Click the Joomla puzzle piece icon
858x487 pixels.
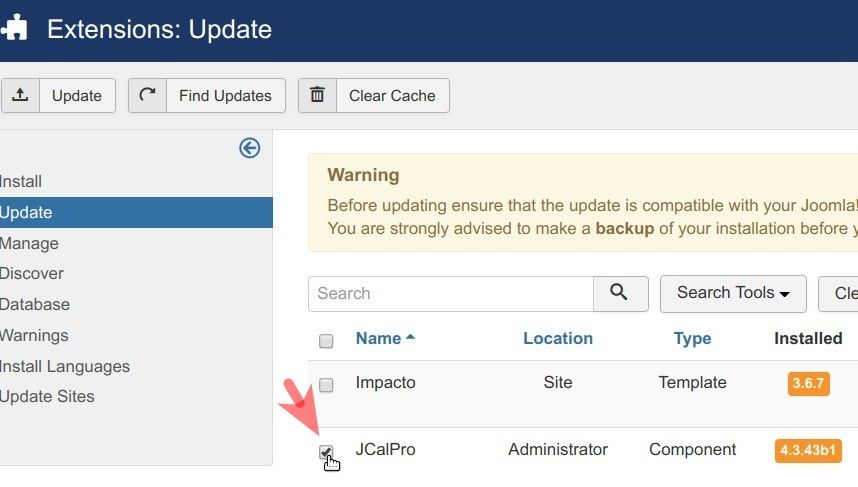14,27
